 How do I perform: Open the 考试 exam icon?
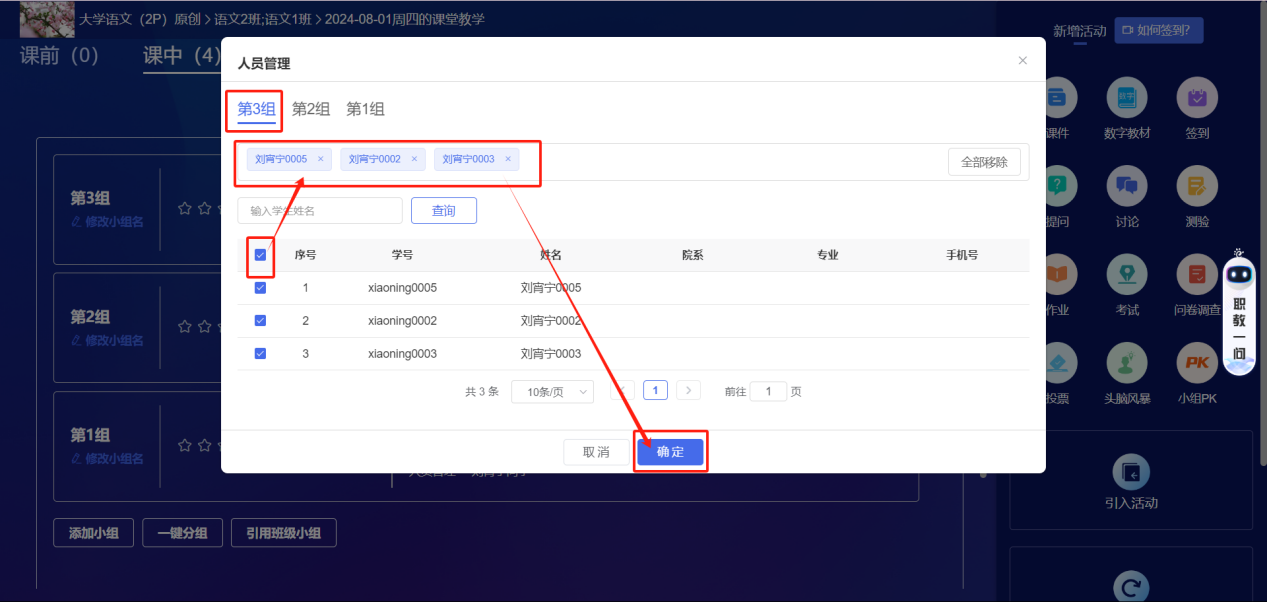point(1127,274)
